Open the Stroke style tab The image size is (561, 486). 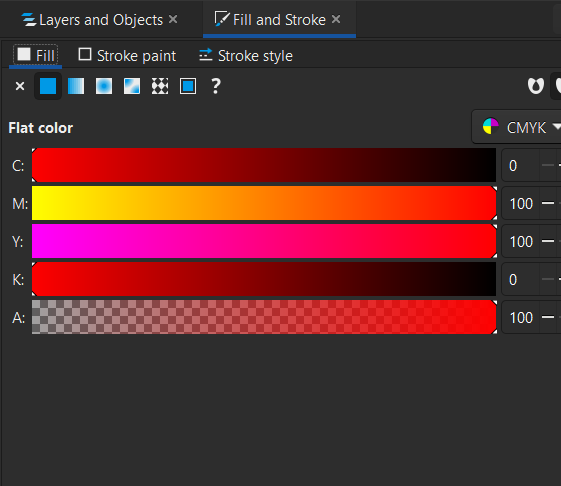tap(246, 56)
